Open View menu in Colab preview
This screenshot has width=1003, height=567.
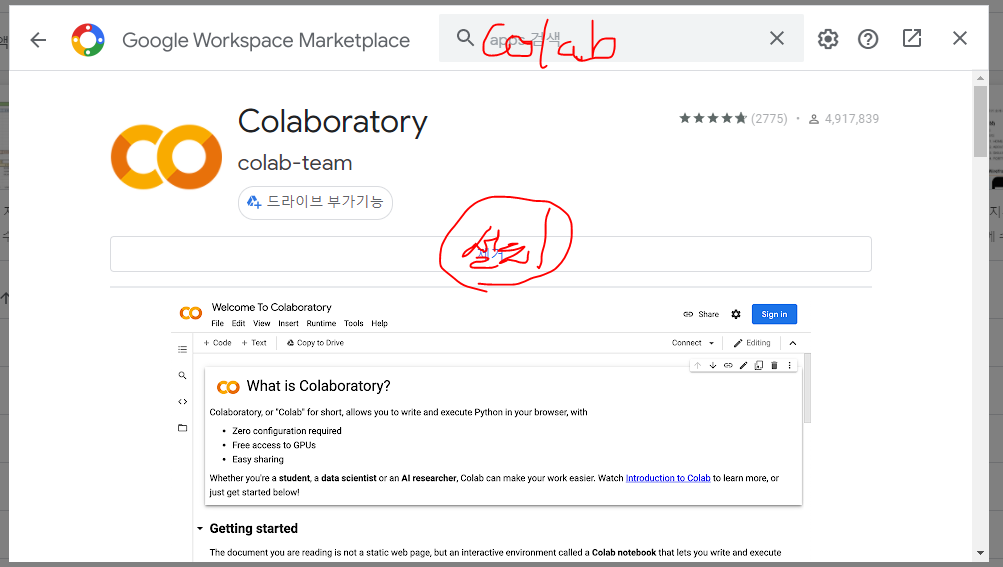click(262, 323)
